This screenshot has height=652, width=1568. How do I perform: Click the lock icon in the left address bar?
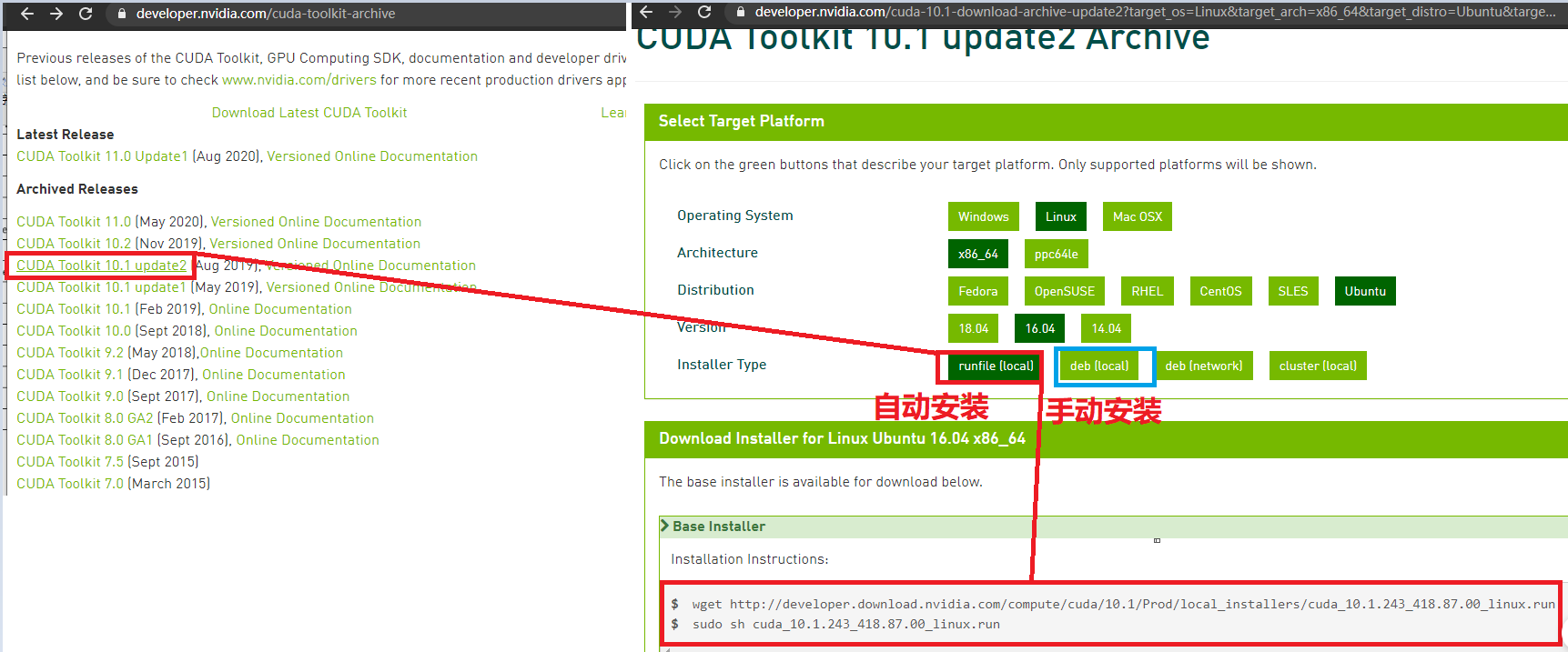point(122,14)
